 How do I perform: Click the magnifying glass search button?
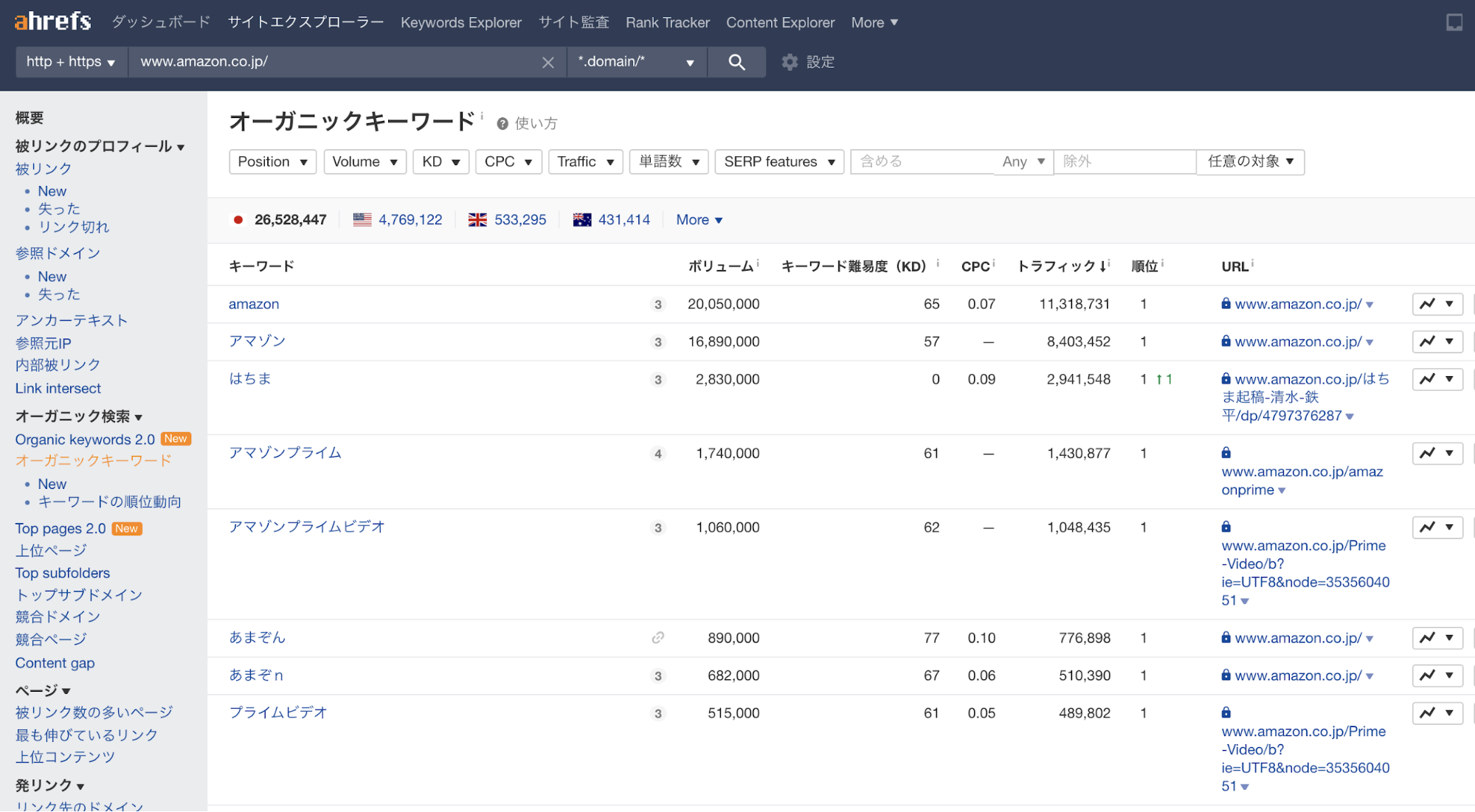[x=736, y=62]
